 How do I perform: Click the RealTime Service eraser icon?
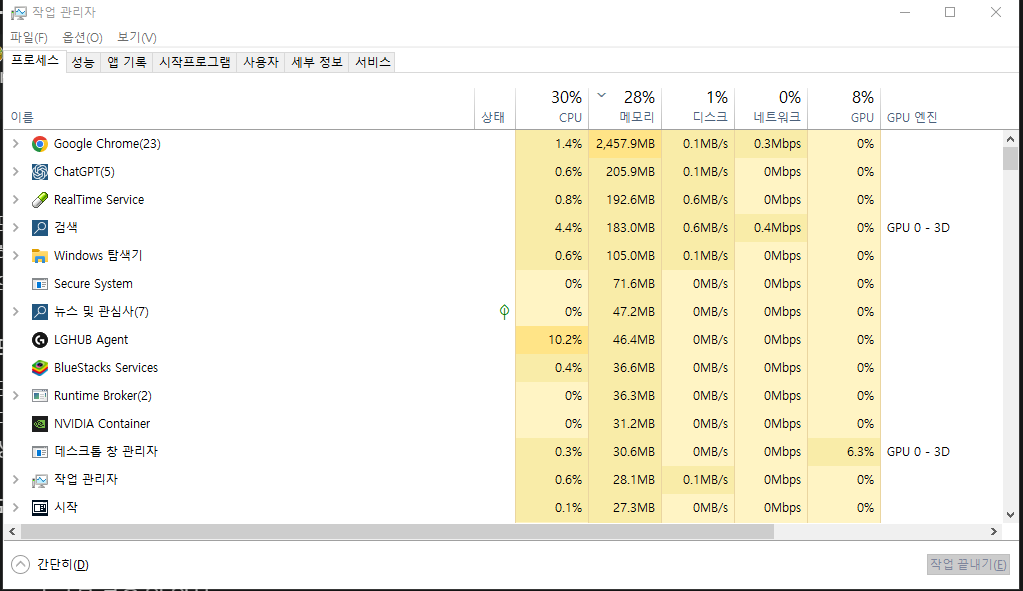40,199
